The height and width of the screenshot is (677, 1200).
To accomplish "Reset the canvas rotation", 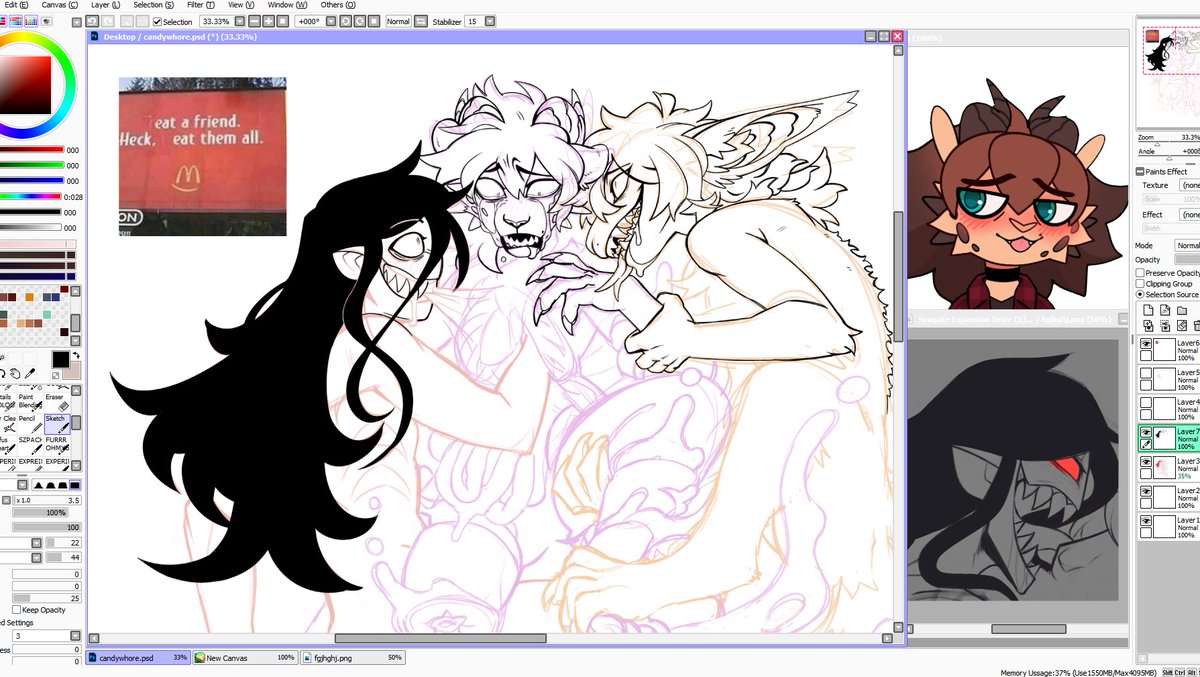I will [374, 21].
